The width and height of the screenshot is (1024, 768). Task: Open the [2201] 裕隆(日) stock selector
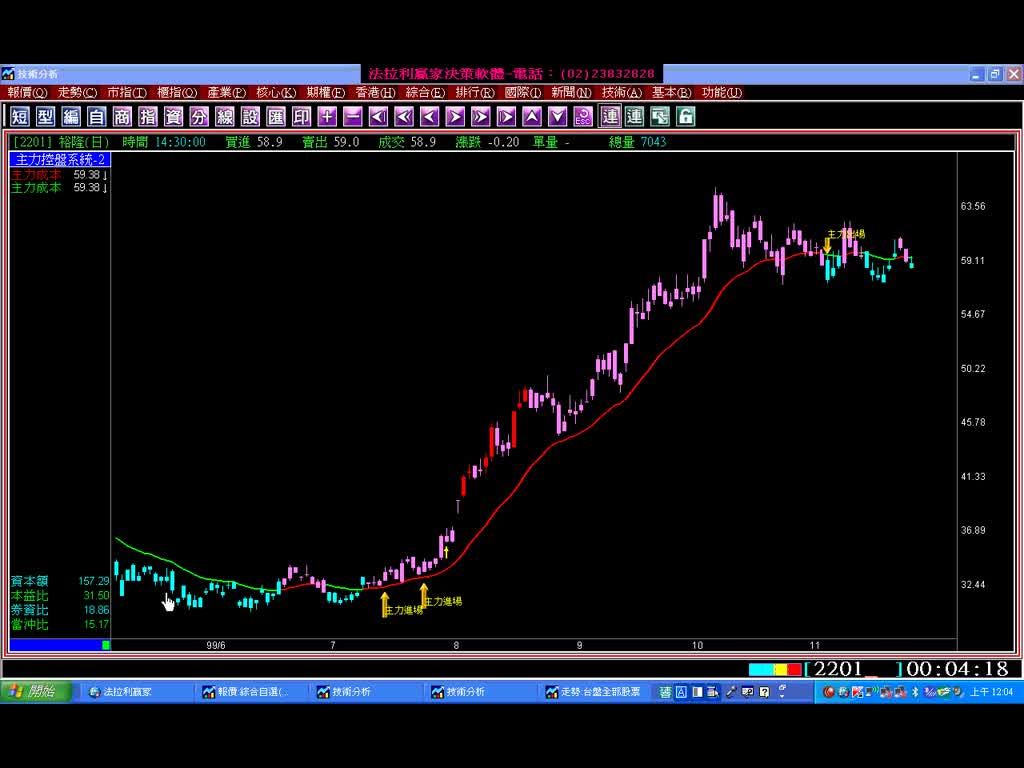click(61, 142)
